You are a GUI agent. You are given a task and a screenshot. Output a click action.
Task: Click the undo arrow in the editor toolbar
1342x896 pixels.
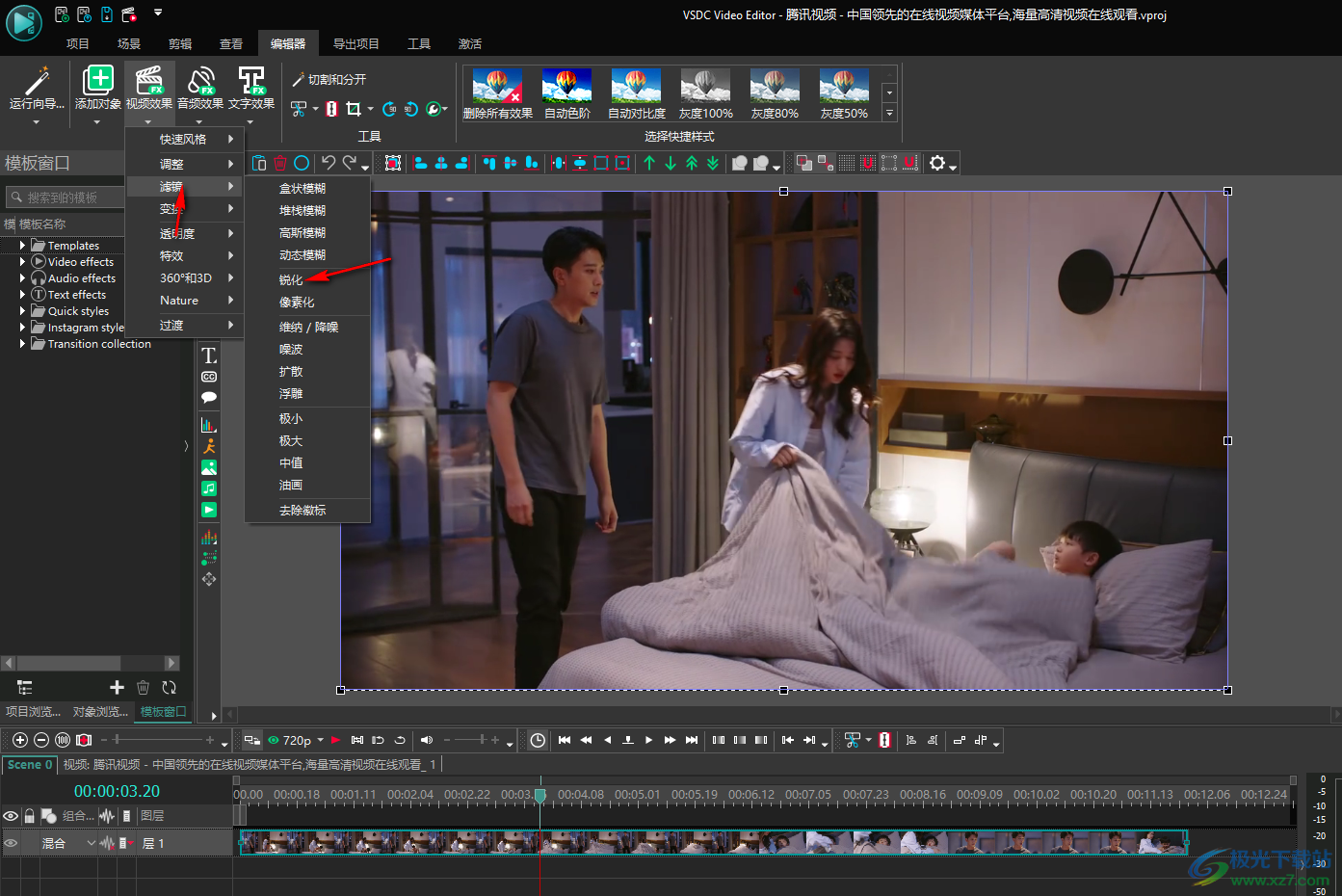point(329,163)
